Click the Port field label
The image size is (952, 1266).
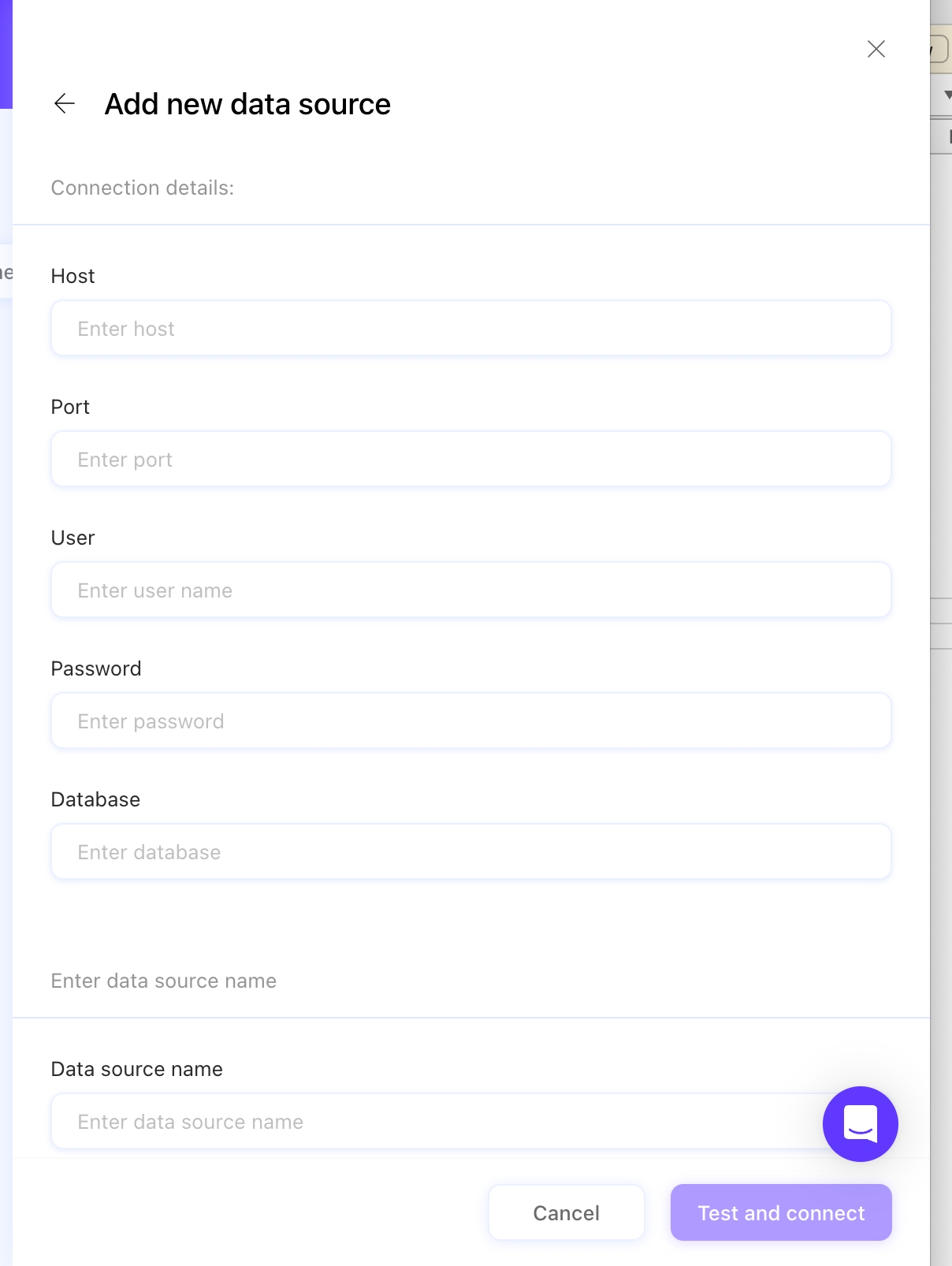tap(70, 407)
